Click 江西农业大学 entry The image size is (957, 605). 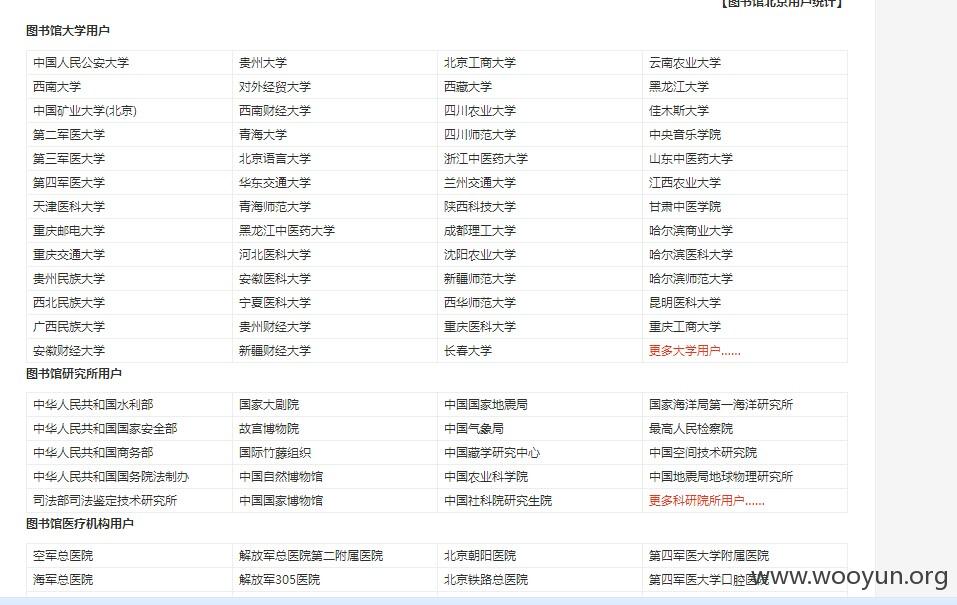(x=685, y=183)
